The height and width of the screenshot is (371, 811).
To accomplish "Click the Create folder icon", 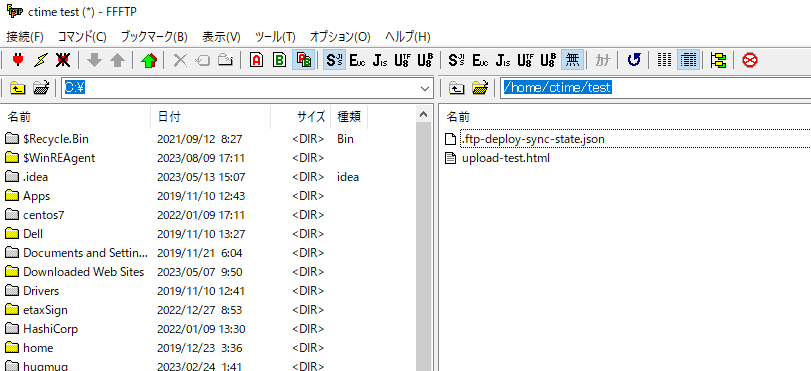I will 225,61.
